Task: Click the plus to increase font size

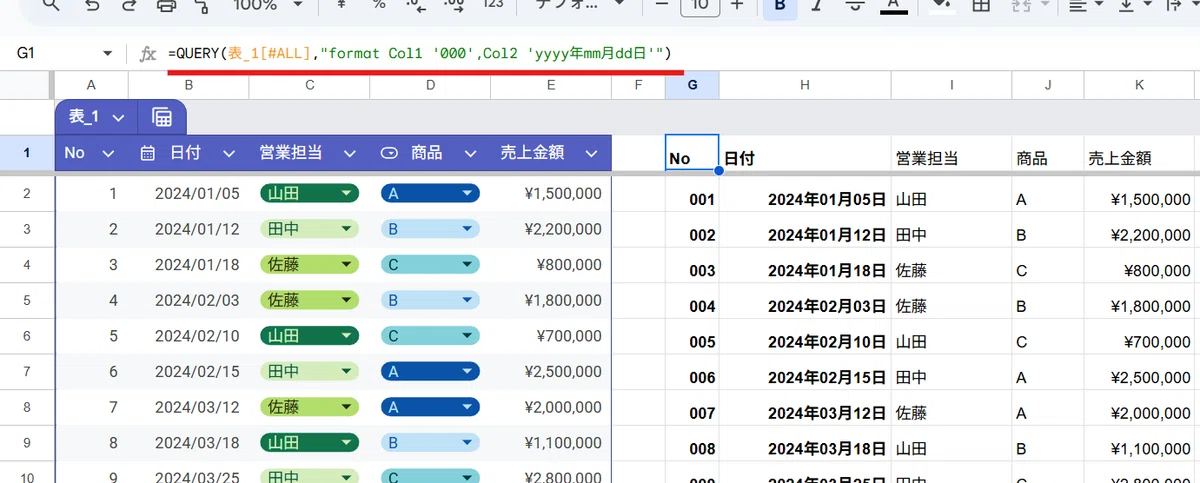Action: (x=737, y=6)
